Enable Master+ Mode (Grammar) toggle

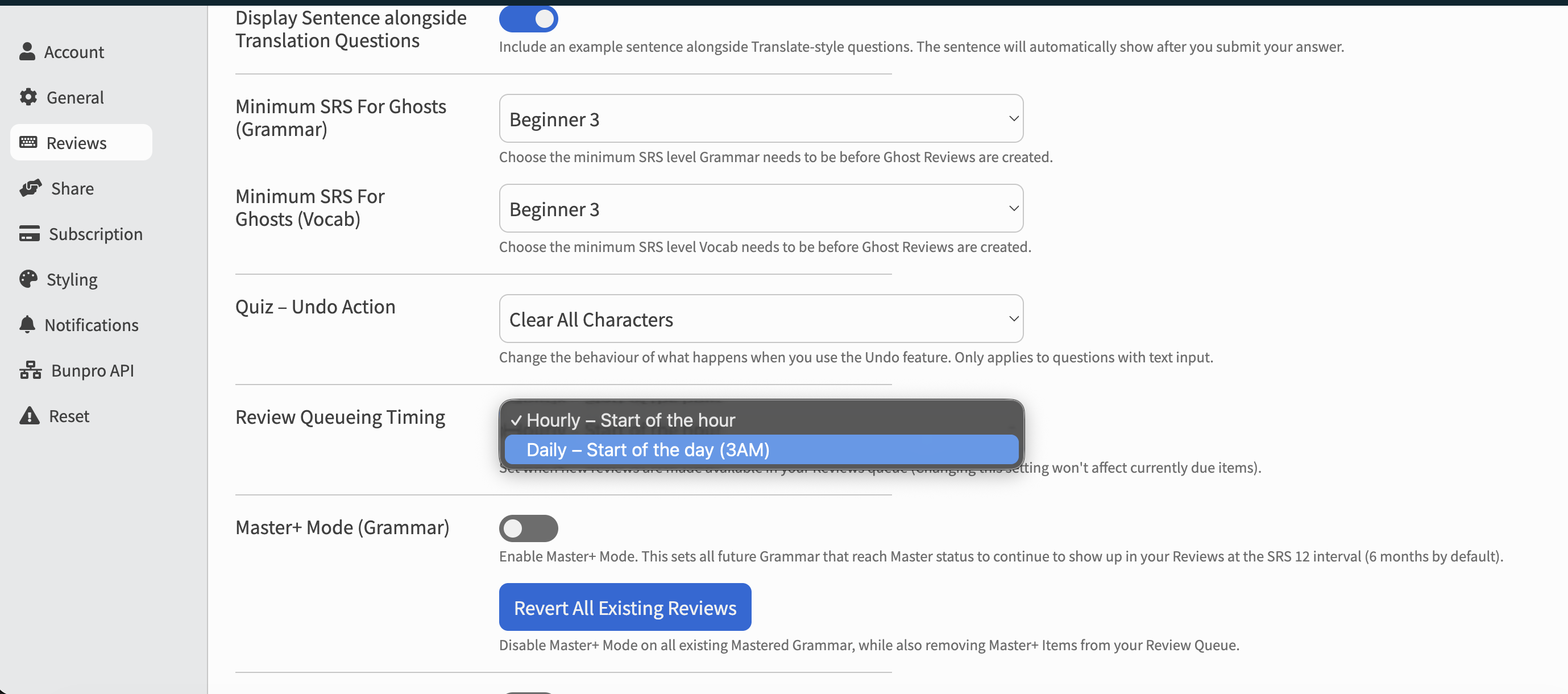(x=528, y=528)
